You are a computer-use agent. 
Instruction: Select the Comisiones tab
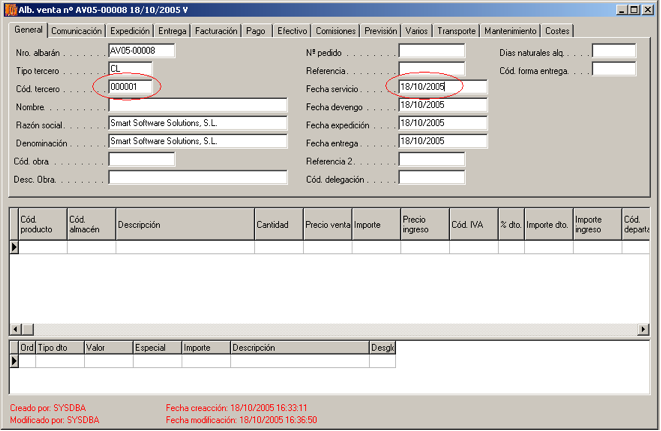click(x=335, y=31)
